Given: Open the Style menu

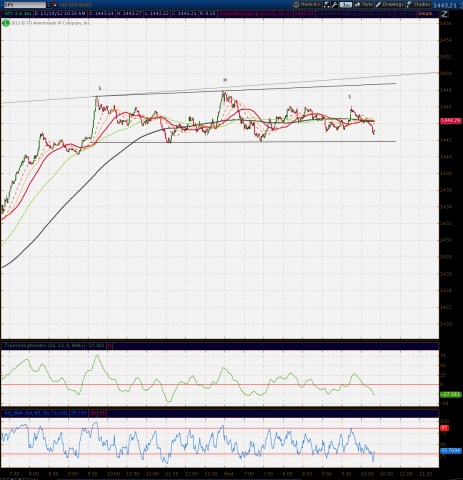Looking at the screenshot, I should click(364, 5).
